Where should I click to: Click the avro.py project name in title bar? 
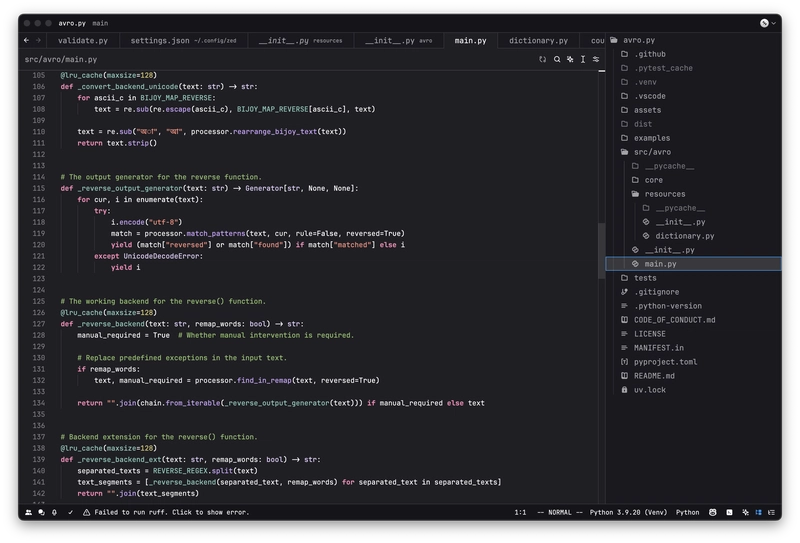(72, 23)
